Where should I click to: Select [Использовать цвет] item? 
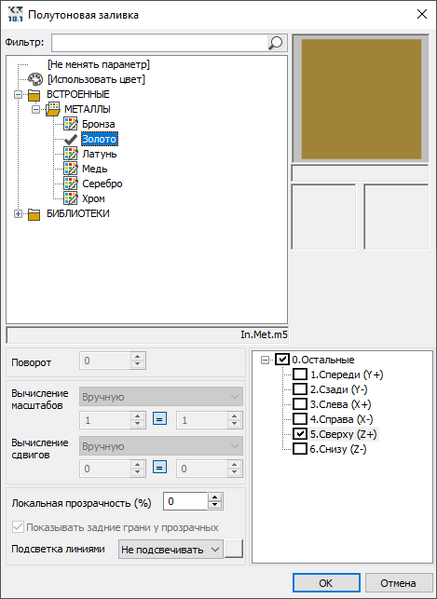click(96, 79)
